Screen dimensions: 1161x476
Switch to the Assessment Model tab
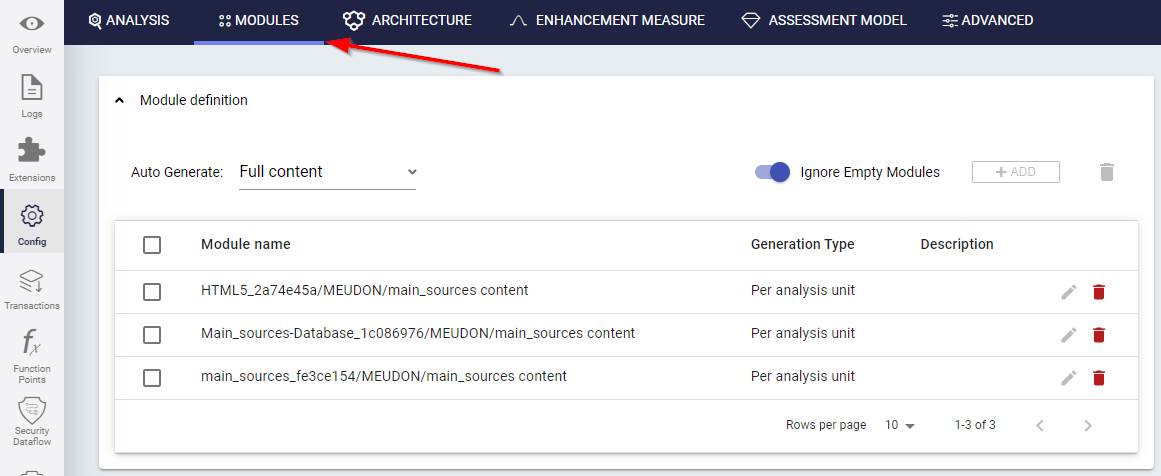tap(824, 21)
